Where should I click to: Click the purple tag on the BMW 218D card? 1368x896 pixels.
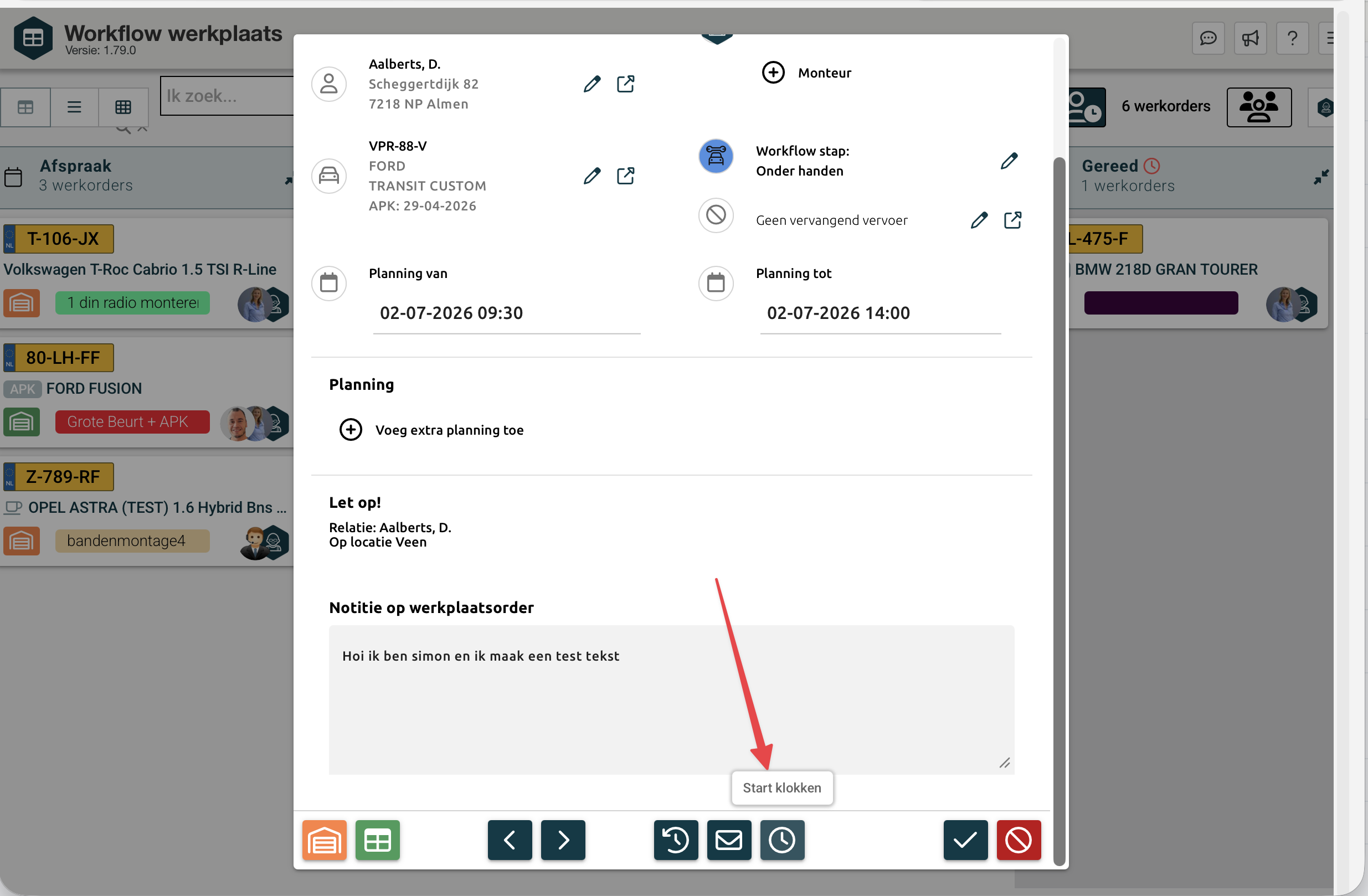click(1160, 303)
